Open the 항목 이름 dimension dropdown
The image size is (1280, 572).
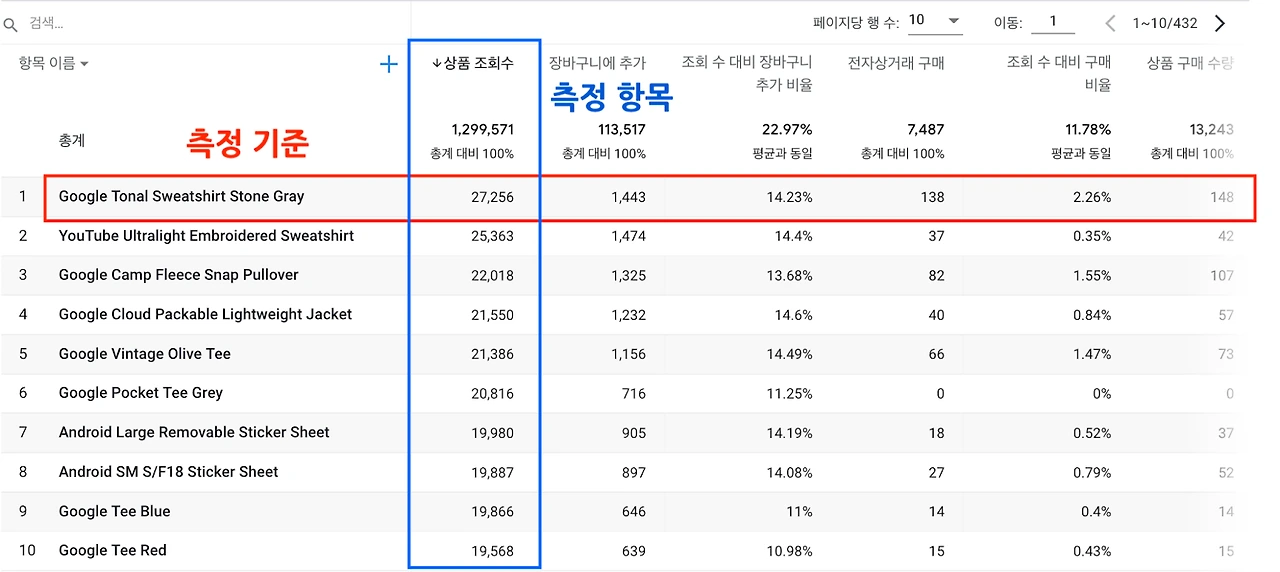pyautogui.click(x=54, y=64)
